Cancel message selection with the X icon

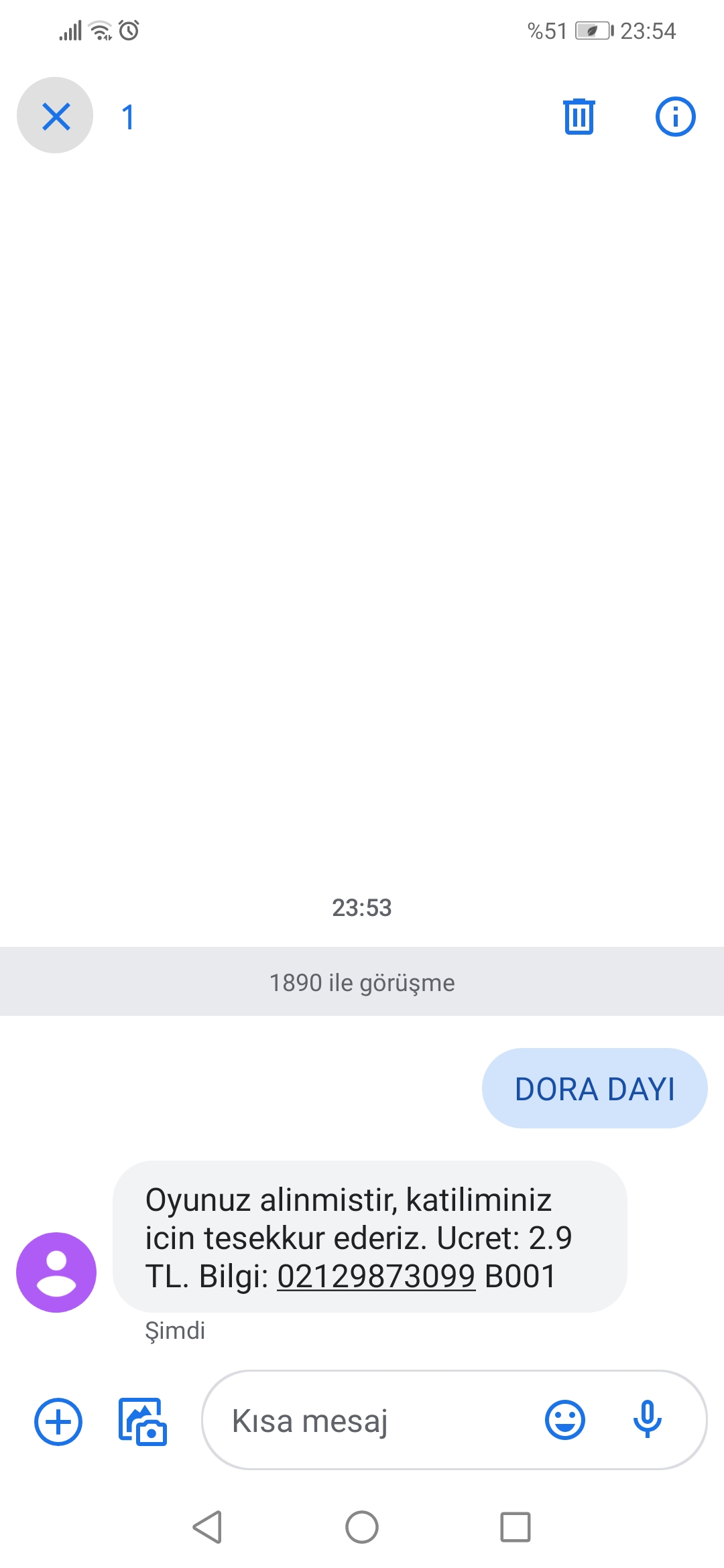coord(56,116)
